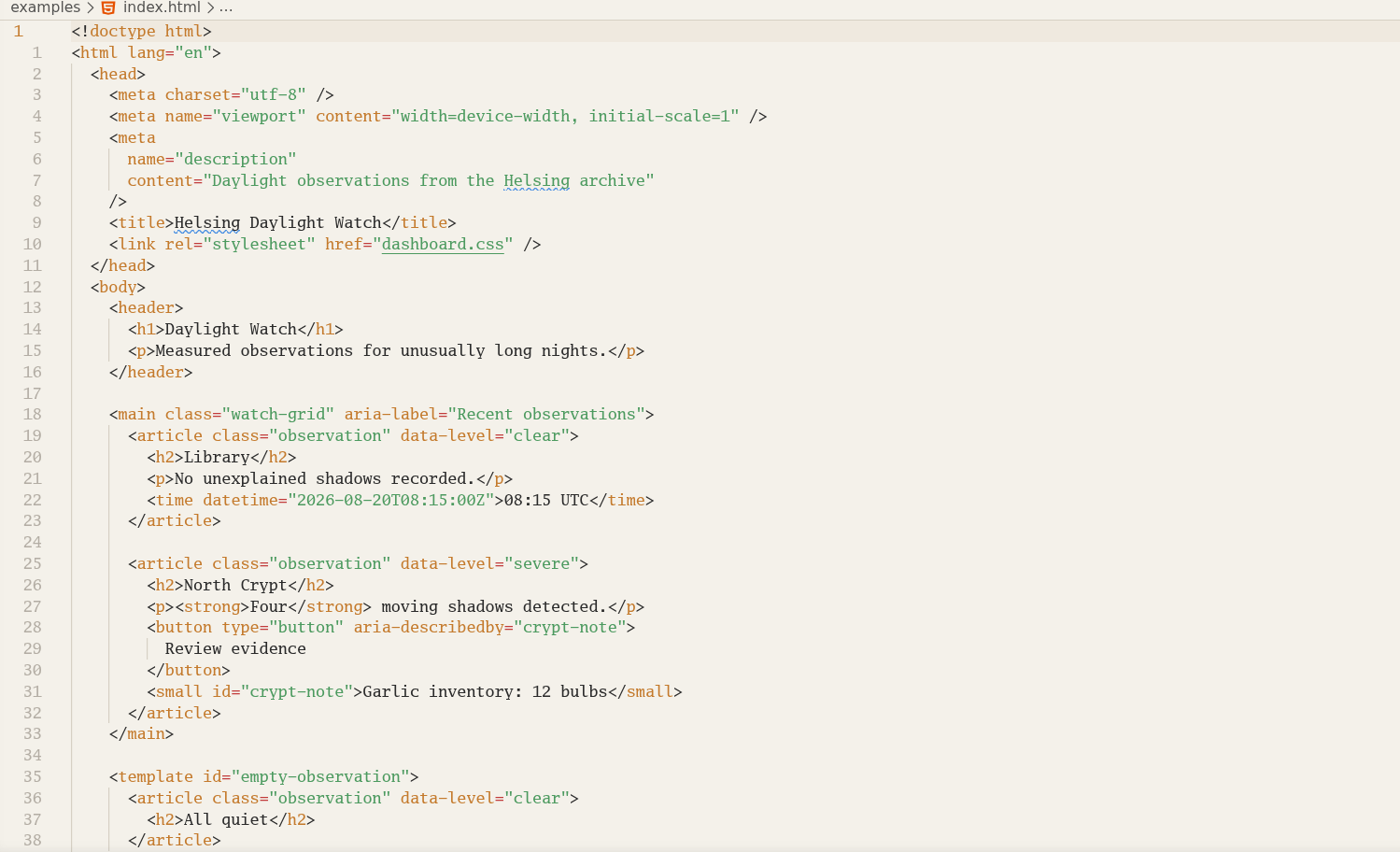Click the closing "</button>" tag
The image size is (1400, 852).
click(x=189, y=671)
